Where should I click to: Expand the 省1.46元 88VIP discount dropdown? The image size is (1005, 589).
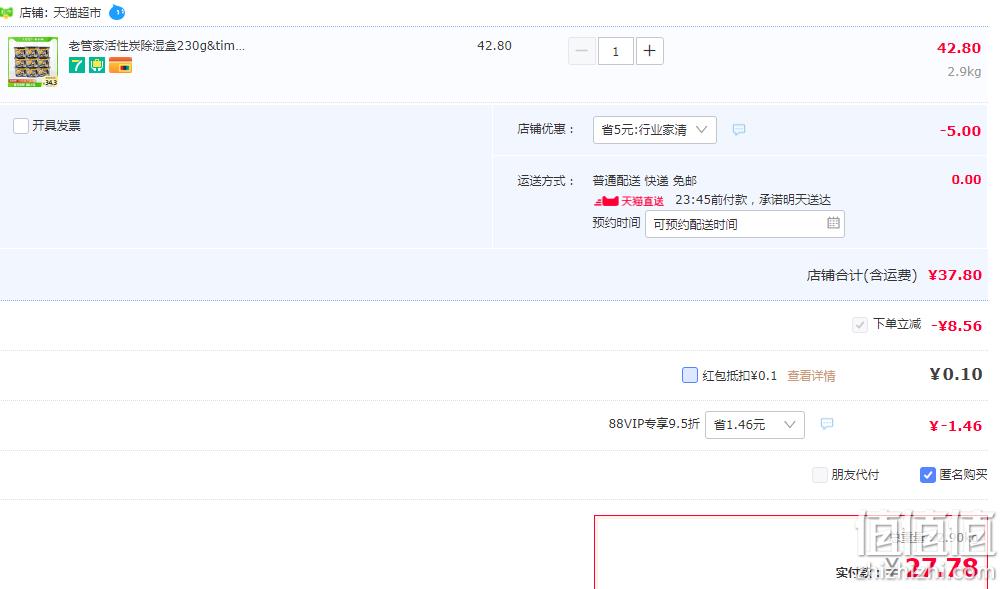click(x=754, y=425)
